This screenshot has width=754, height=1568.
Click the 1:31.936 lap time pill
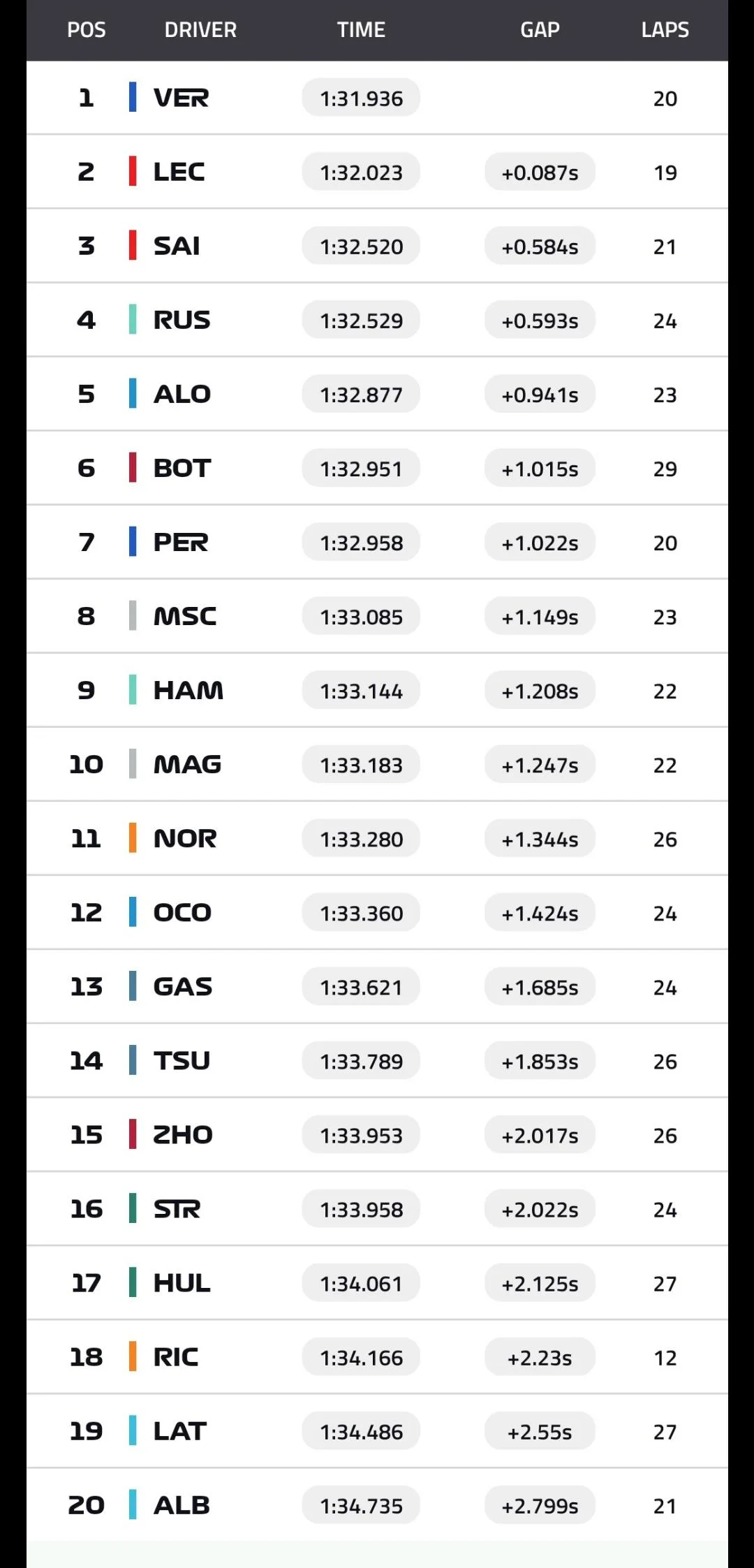click(361, 98)
